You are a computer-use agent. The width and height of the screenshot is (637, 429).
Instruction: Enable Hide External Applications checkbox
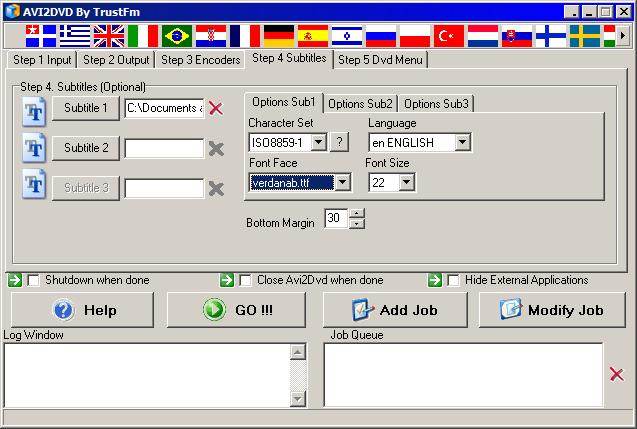coord(453,280)
